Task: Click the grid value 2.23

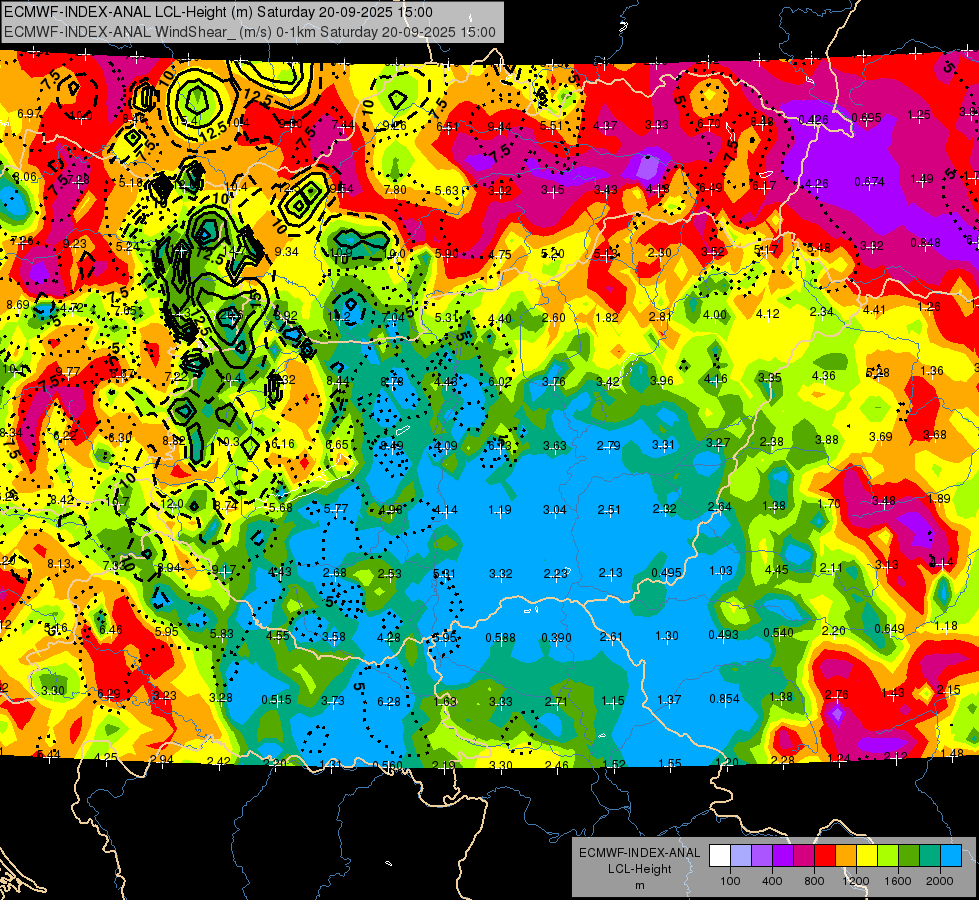Action: (556, 574)
